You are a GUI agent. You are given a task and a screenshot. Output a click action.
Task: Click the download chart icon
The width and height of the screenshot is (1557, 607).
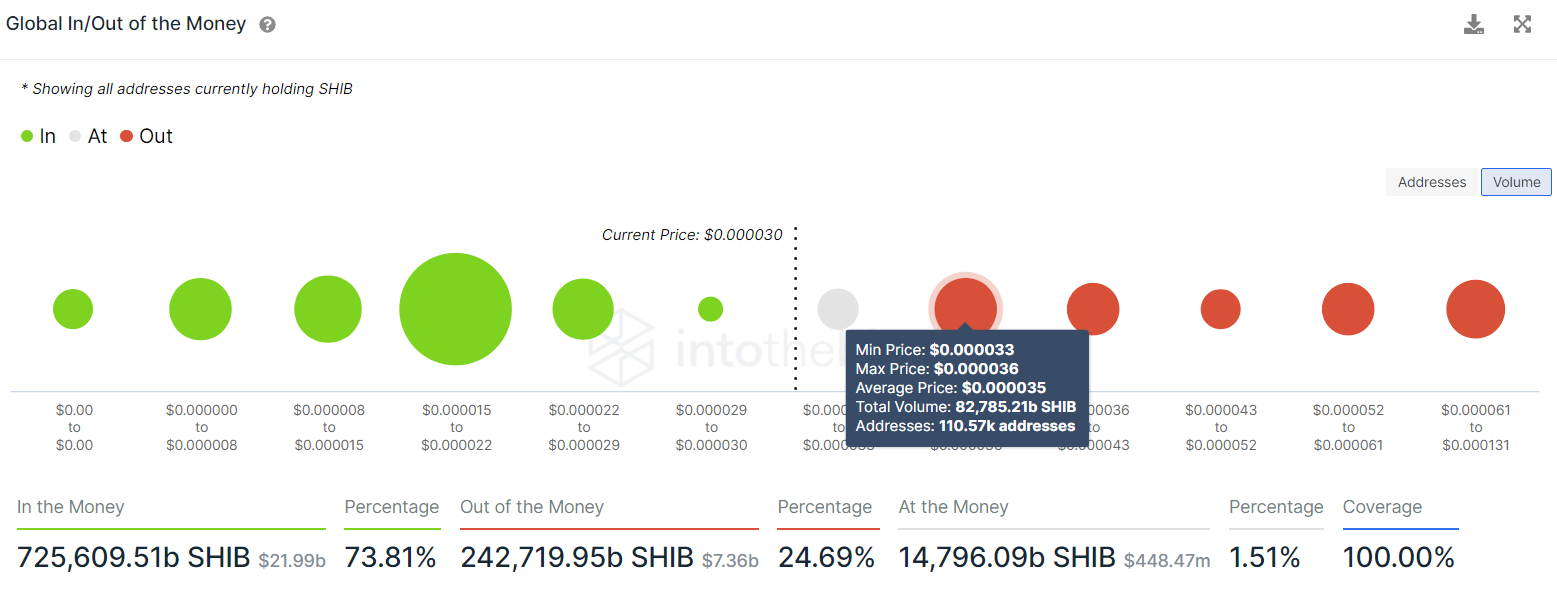[x=1474, y=25]
